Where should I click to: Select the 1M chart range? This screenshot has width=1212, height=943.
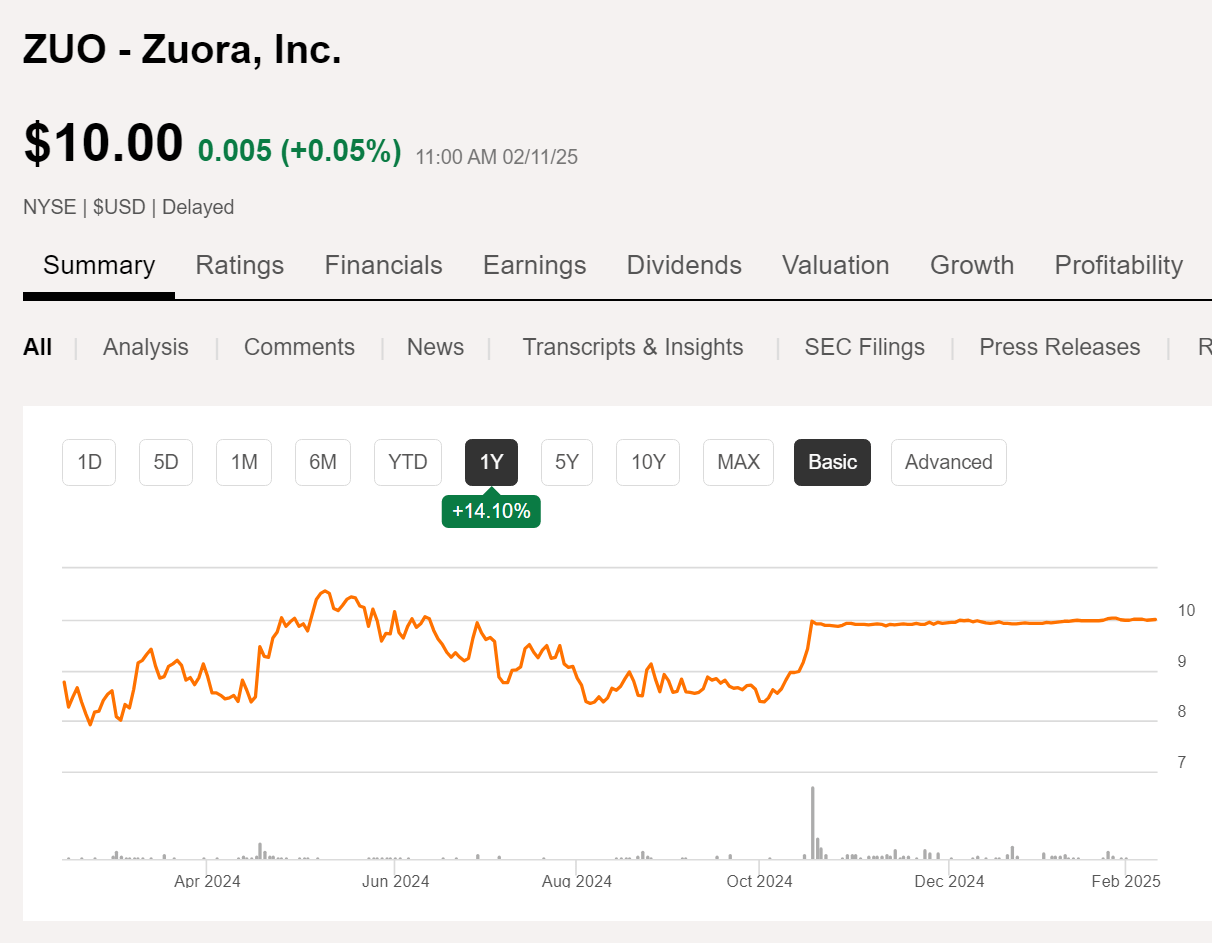point(244,462)
